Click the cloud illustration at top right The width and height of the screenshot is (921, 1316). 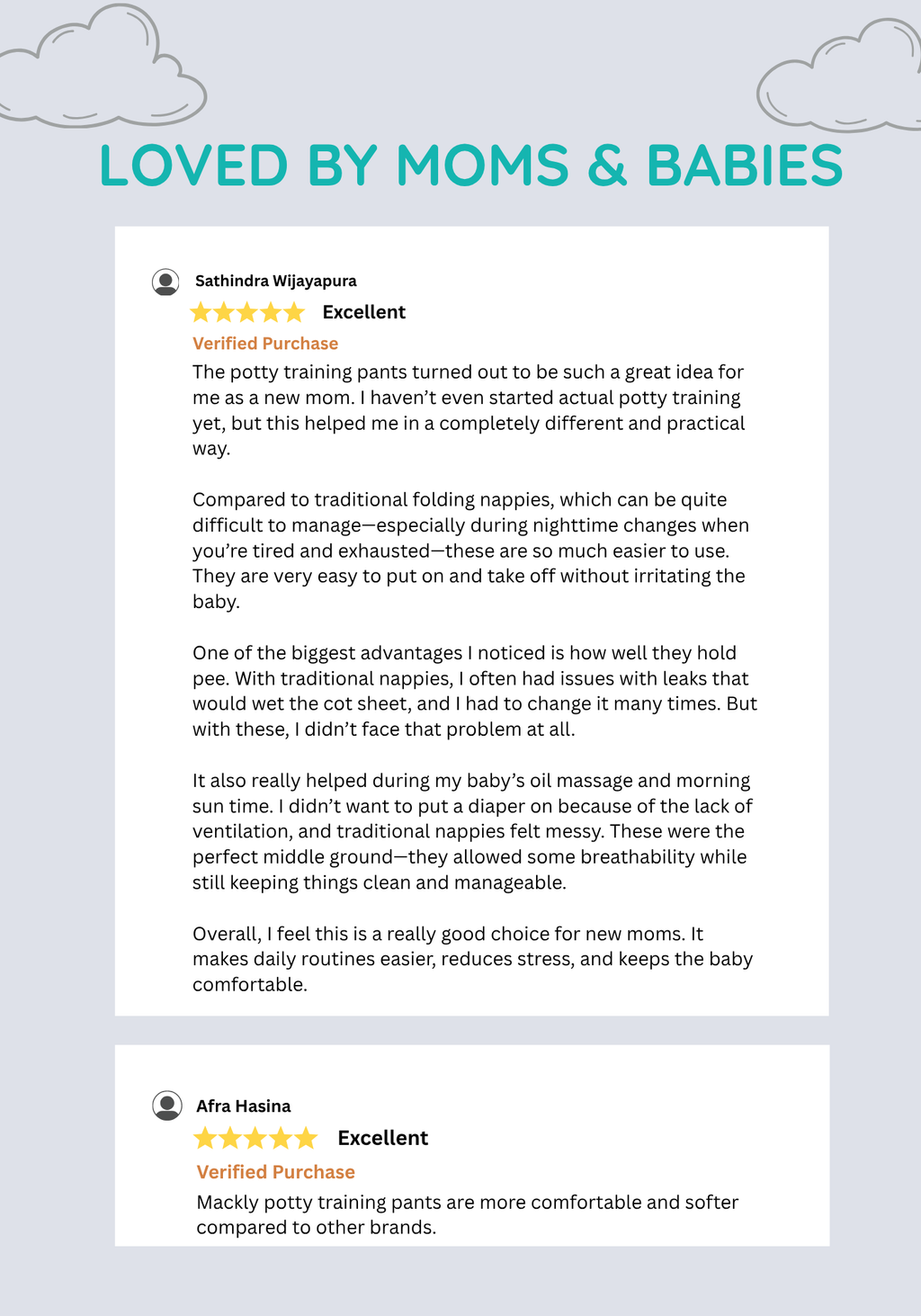(839, 75)
